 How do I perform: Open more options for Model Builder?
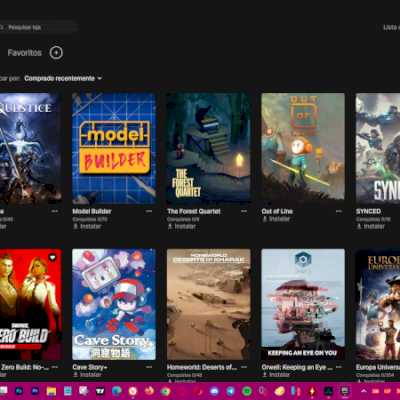tap(149, 211)
